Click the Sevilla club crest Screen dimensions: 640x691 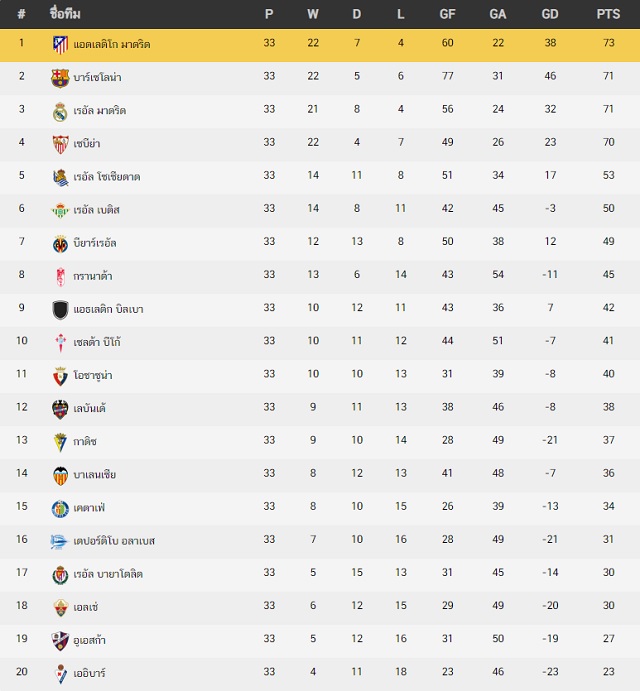pyautogui.click(x=60, y=144)
